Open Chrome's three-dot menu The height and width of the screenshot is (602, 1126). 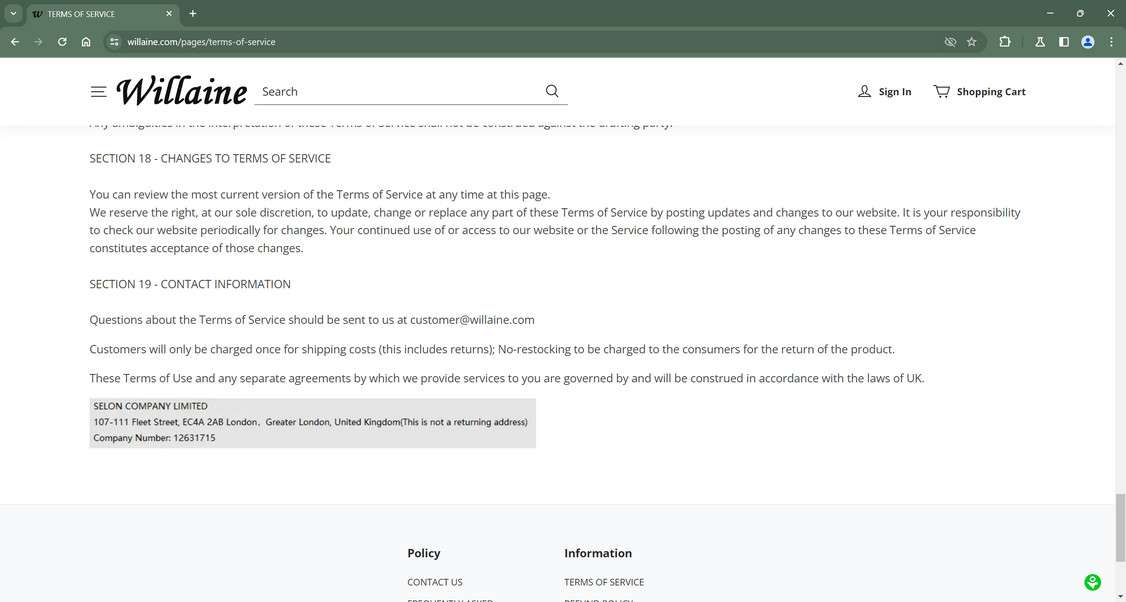pyautogui.click(x=1111, y=42)
